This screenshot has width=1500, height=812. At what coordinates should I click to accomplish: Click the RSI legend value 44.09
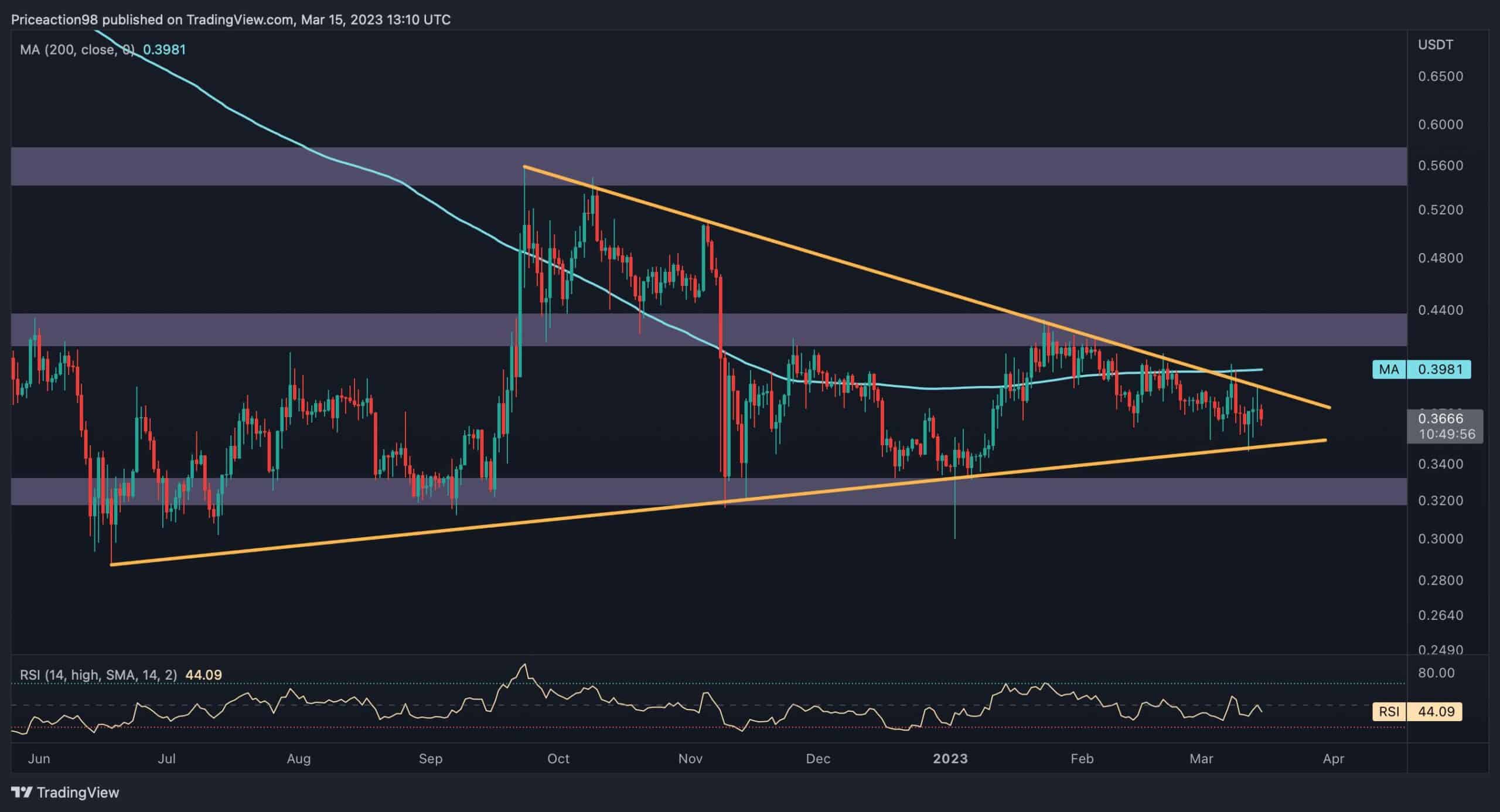[x=203, y=675]
